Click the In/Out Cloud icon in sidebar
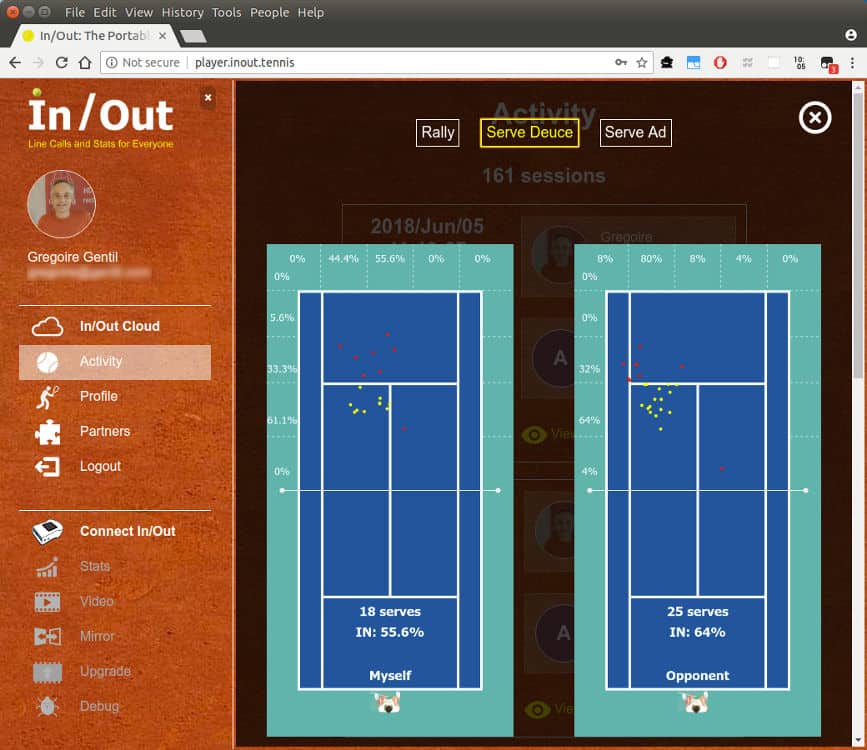The height and width of the screenshot is (750, 867). coord(47,326)
